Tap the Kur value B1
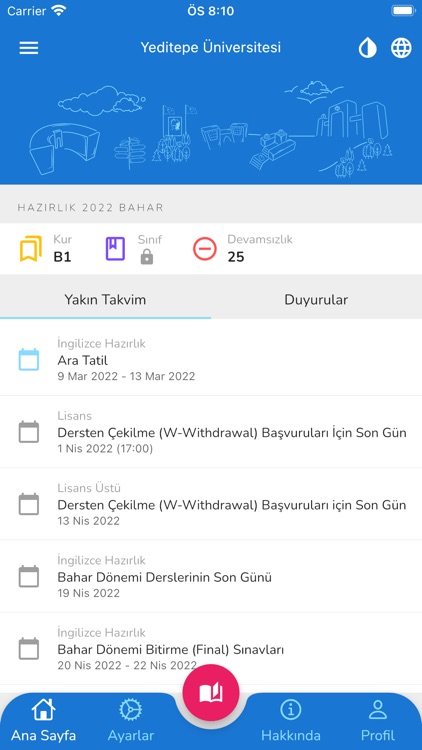The height and width of the screenshot is (750, 422). [x=62, y=257]
